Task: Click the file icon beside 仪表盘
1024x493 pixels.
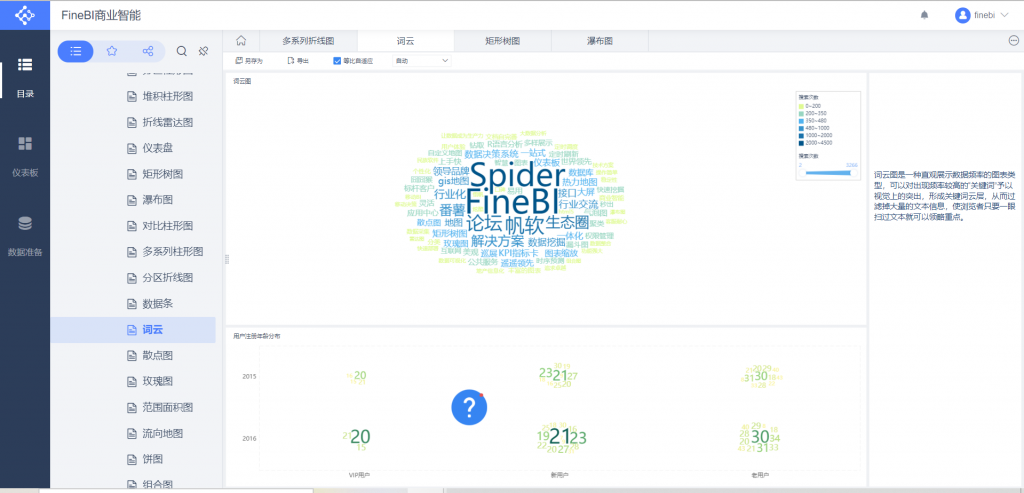Action: coord(131,148)
